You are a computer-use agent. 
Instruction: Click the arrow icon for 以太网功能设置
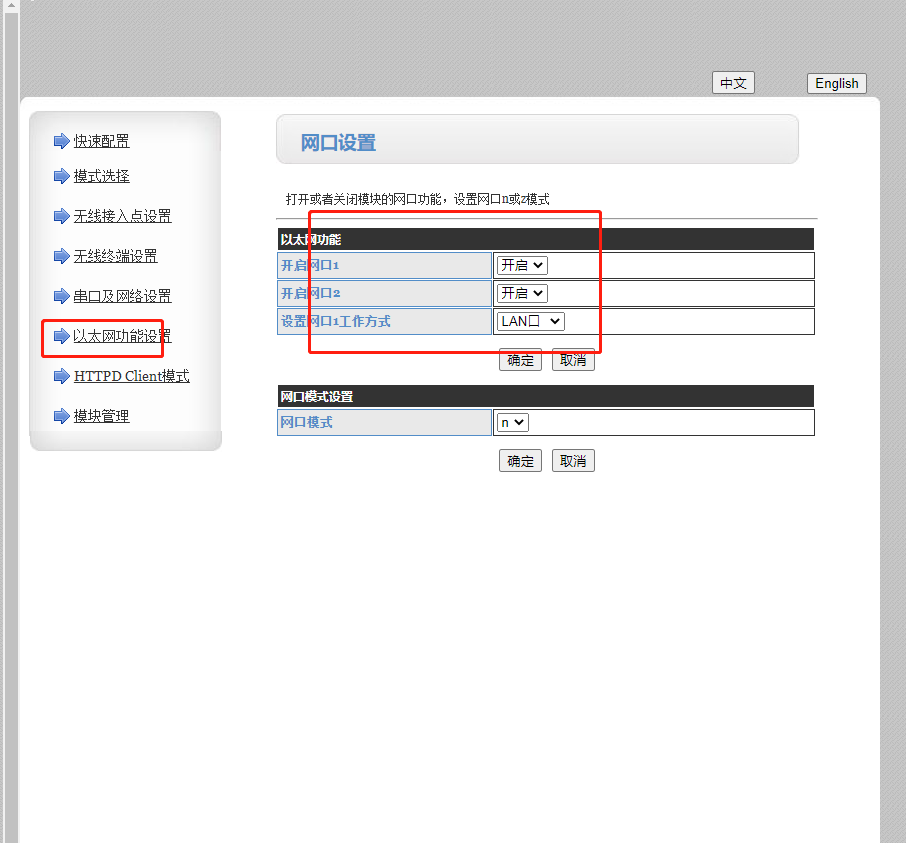[61, 336]
